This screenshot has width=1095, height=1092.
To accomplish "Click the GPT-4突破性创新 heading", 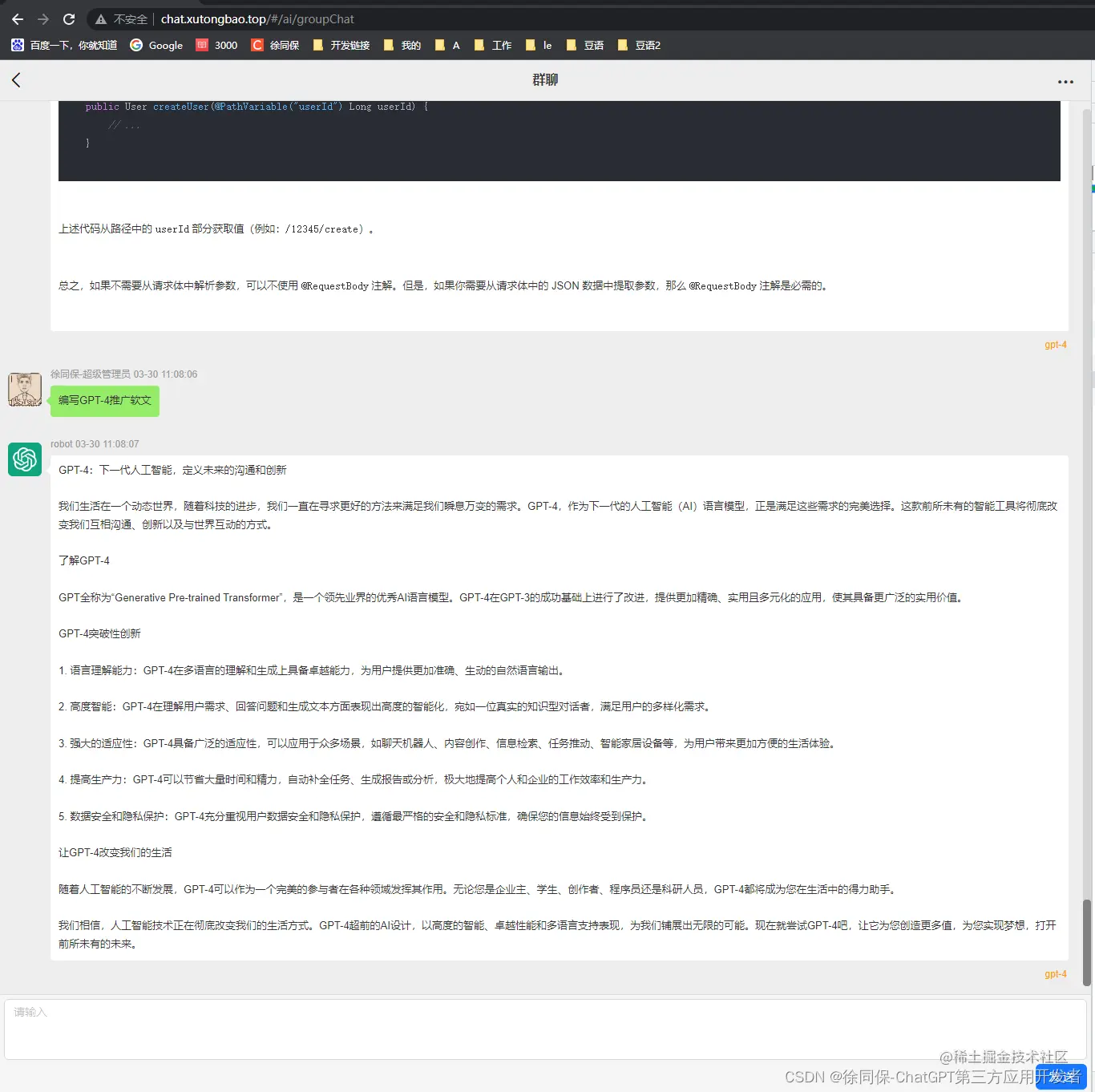I will pos(99,633).
